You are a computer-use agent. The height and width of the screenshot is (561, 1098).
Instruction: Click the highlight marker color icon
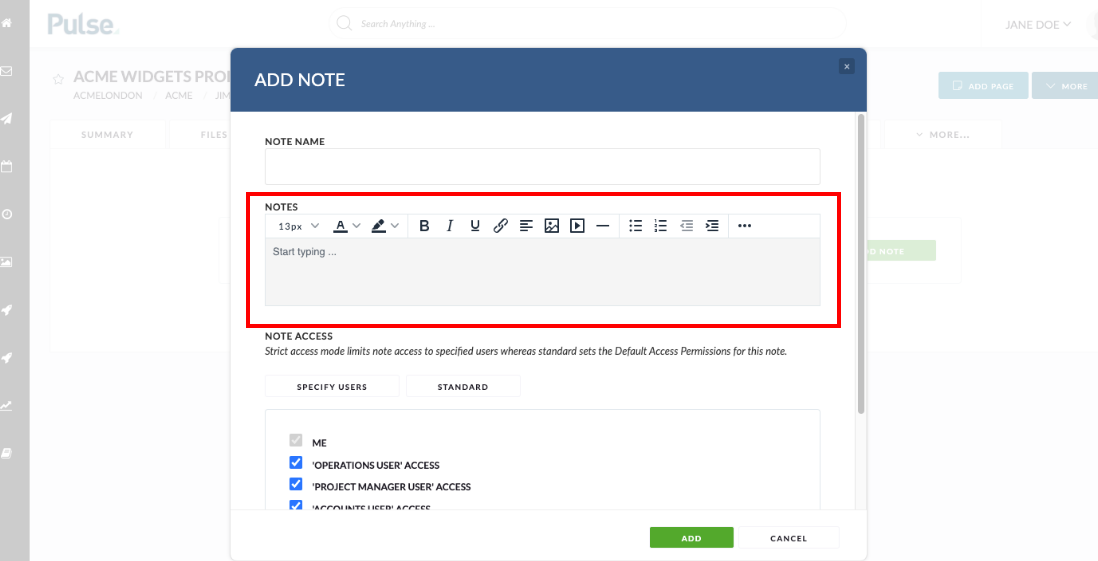(x=378, y=226)
